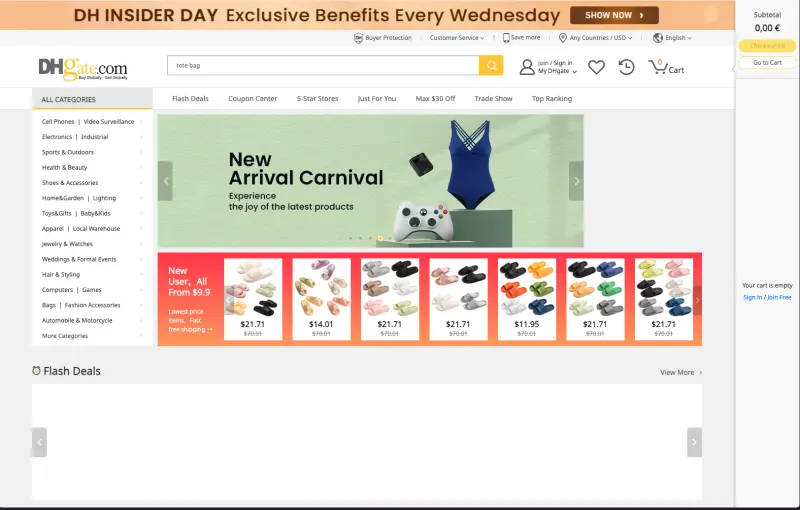Click Local Warehouse category link
Image resolution: width=800 pixels, height=510 pixels.
coord(96,229)
